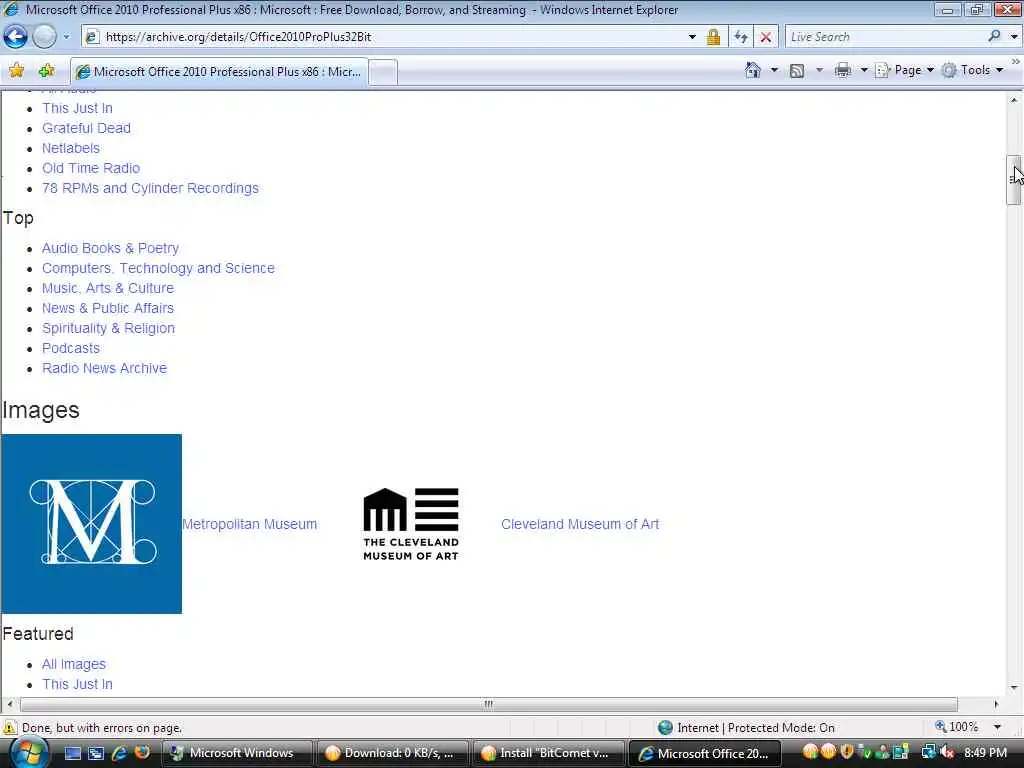Go back with the browser Back button
The height and width of the screenshot is (768, 1024).
(16, 37)
